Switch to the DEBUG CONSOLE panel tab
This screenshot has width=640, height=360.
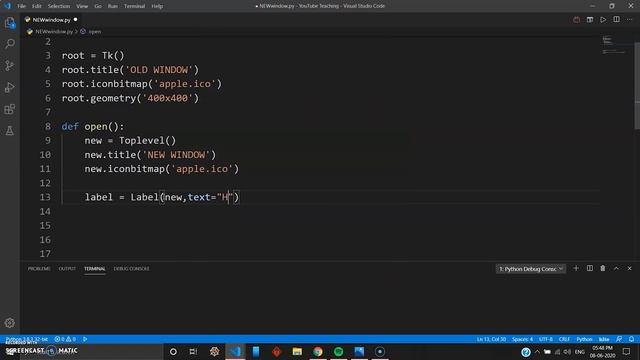coord(131,269)
